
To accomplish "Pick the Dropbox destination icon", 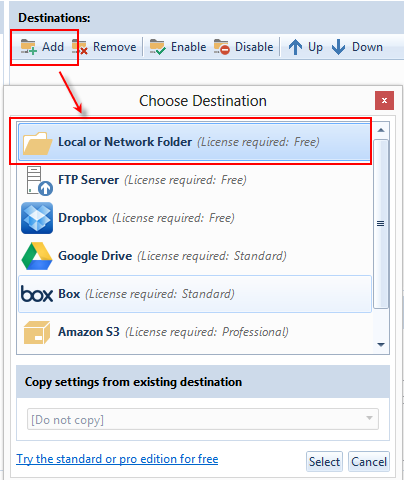I will coord(37,218).
